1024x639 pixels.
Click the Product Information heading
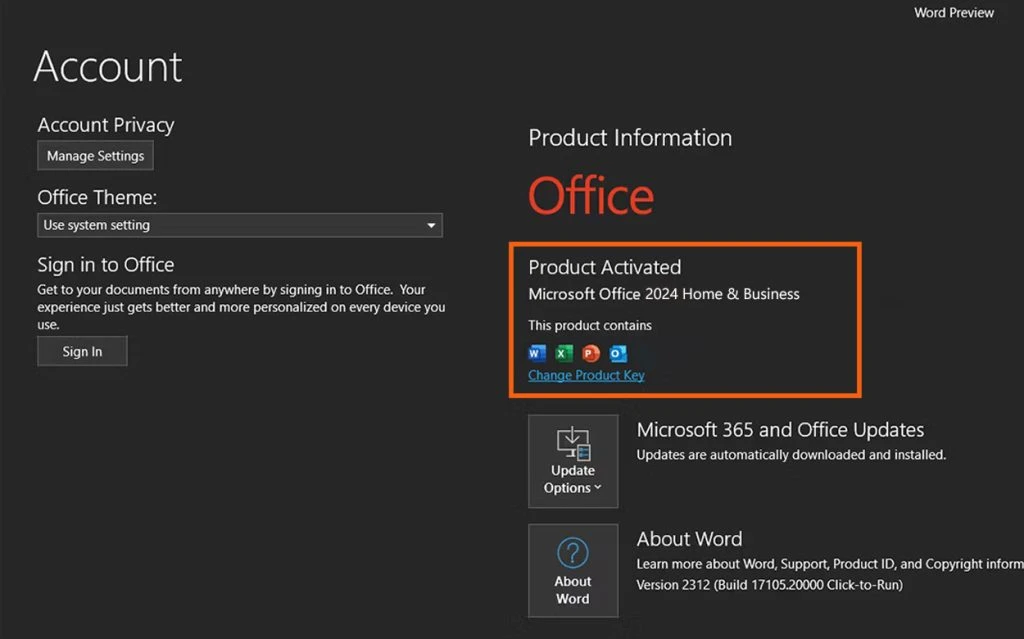630,138
